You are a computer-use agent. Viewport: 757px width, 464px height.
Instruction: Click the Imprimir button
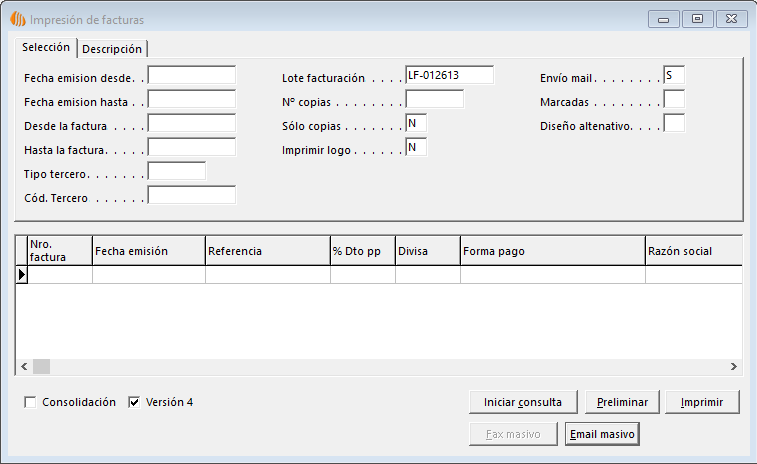[702, 402]
